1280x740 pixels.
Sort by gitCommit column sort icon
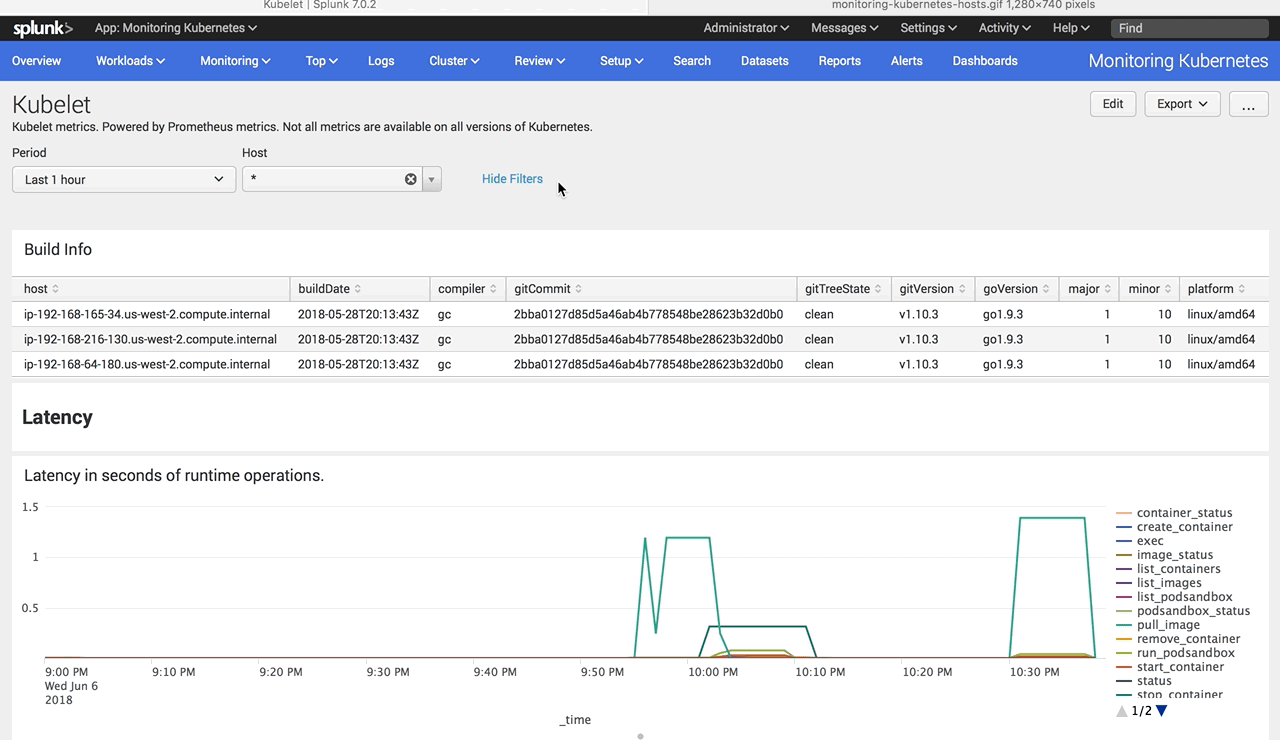tap(578, 289)
